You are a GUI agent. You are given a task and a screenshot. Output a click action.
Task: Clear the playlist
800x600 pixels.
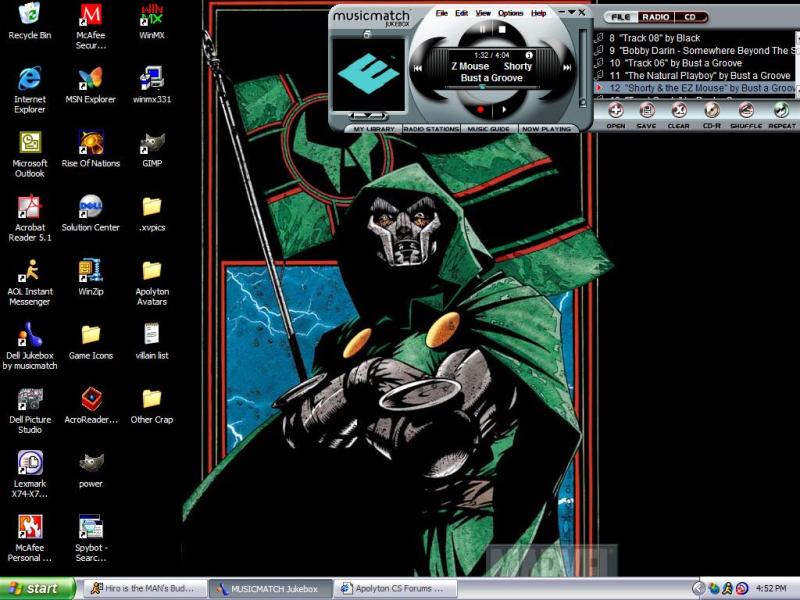(679, 111)
